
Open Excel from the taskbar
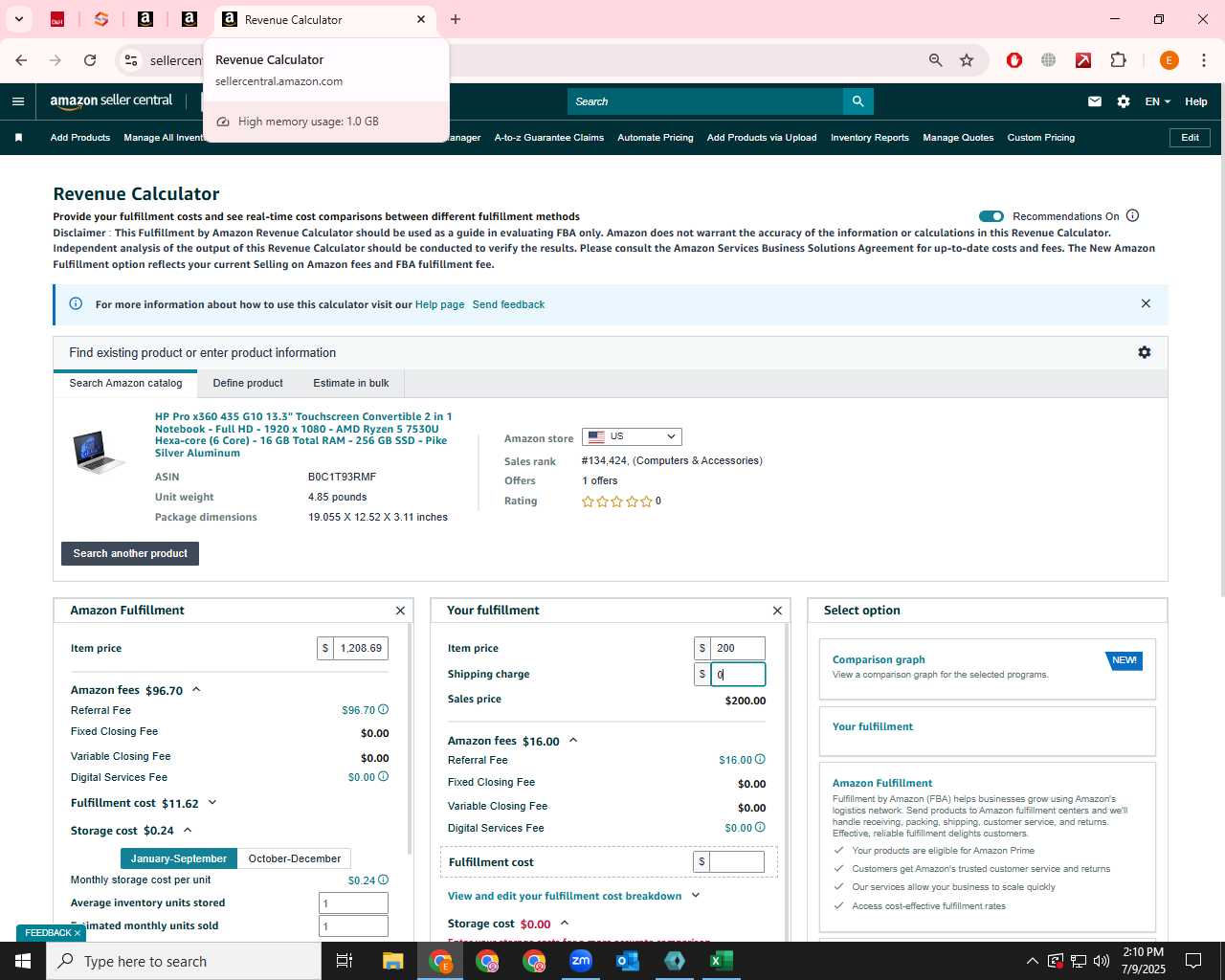pos(722,961)
